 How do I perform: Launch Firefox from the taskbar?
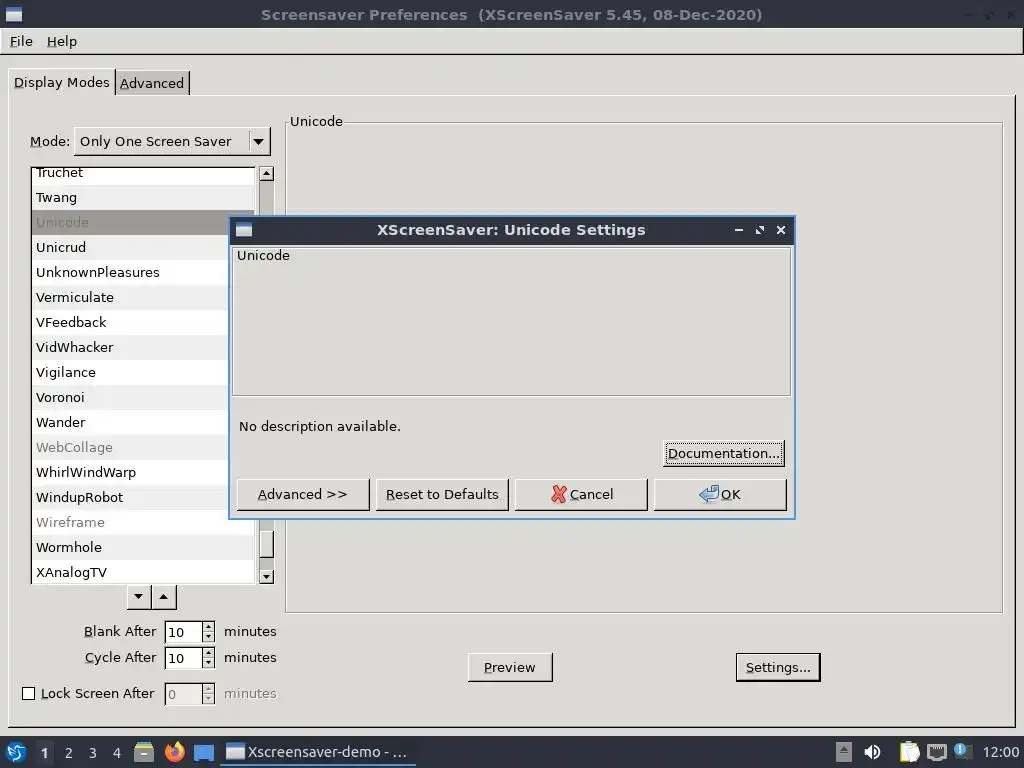[x=174, y=752]
